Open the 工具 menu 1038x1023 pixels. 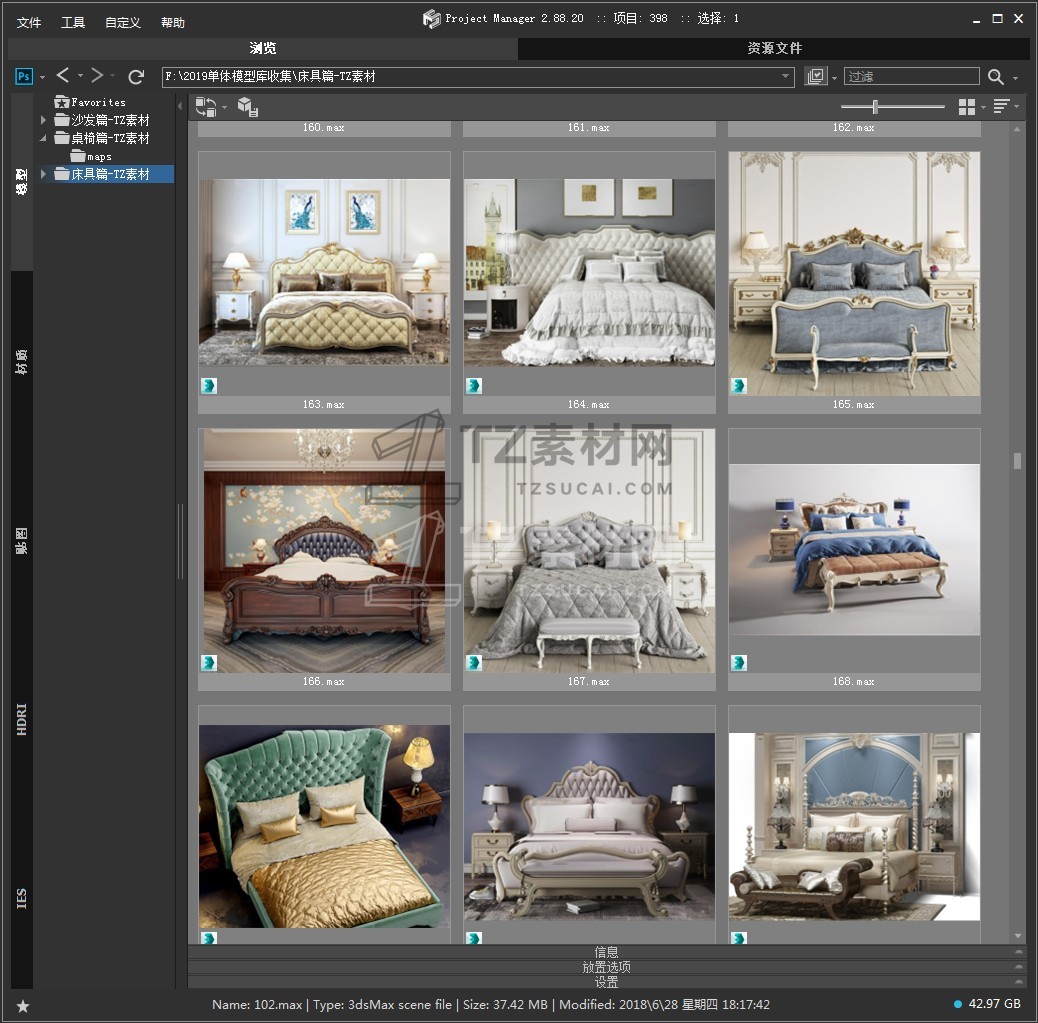click(73, 22)
